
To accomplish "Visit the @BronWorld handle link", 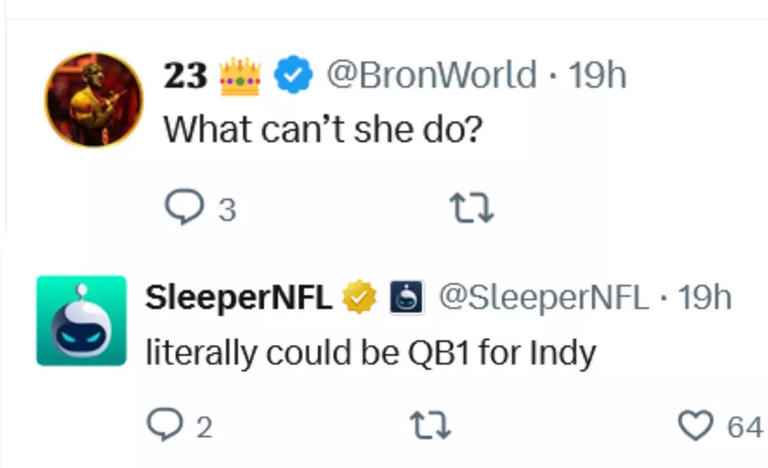I will point(432,76).
